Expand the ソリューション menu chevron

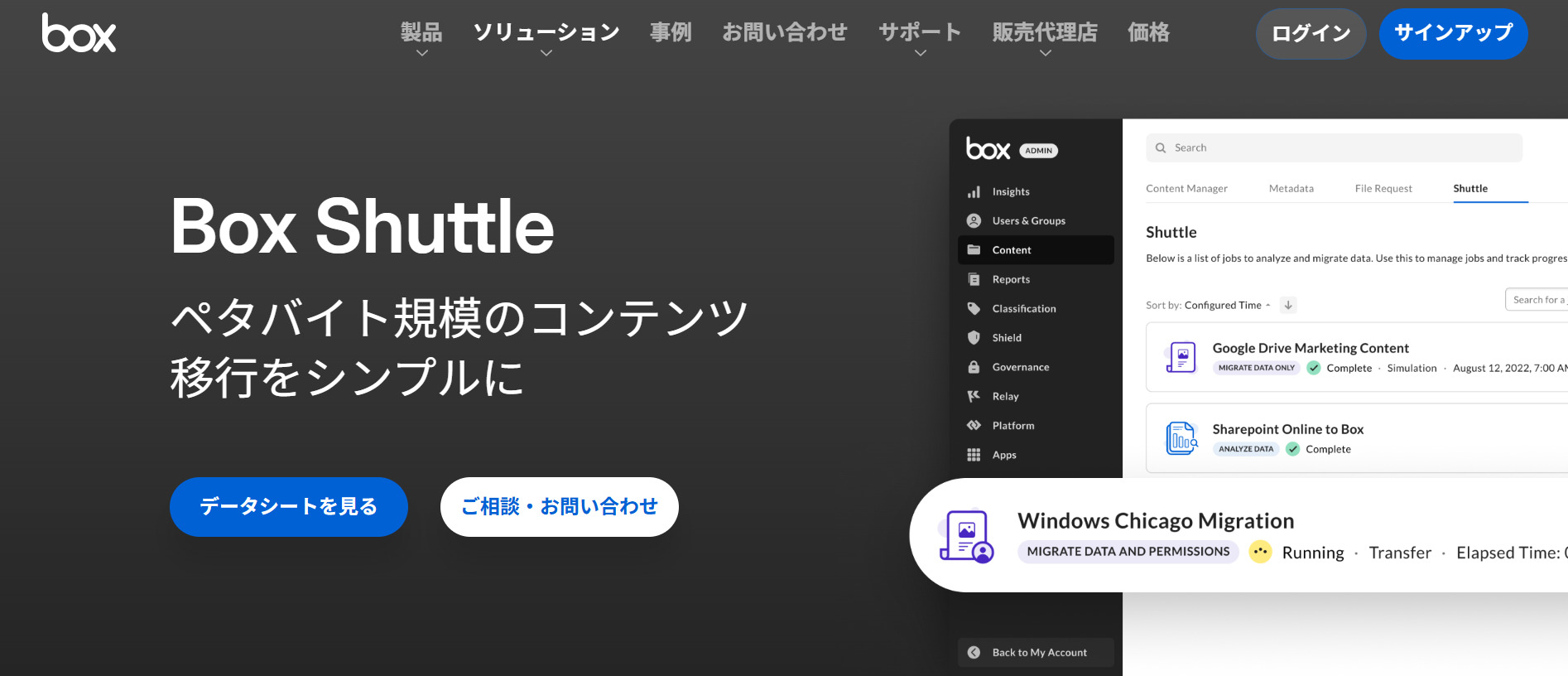coord(546,53)
